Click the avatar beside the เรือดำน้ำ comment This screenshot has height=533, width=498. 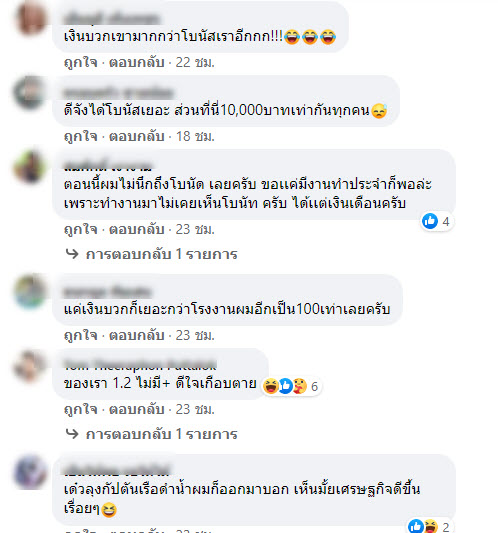(x=30, y=471)
